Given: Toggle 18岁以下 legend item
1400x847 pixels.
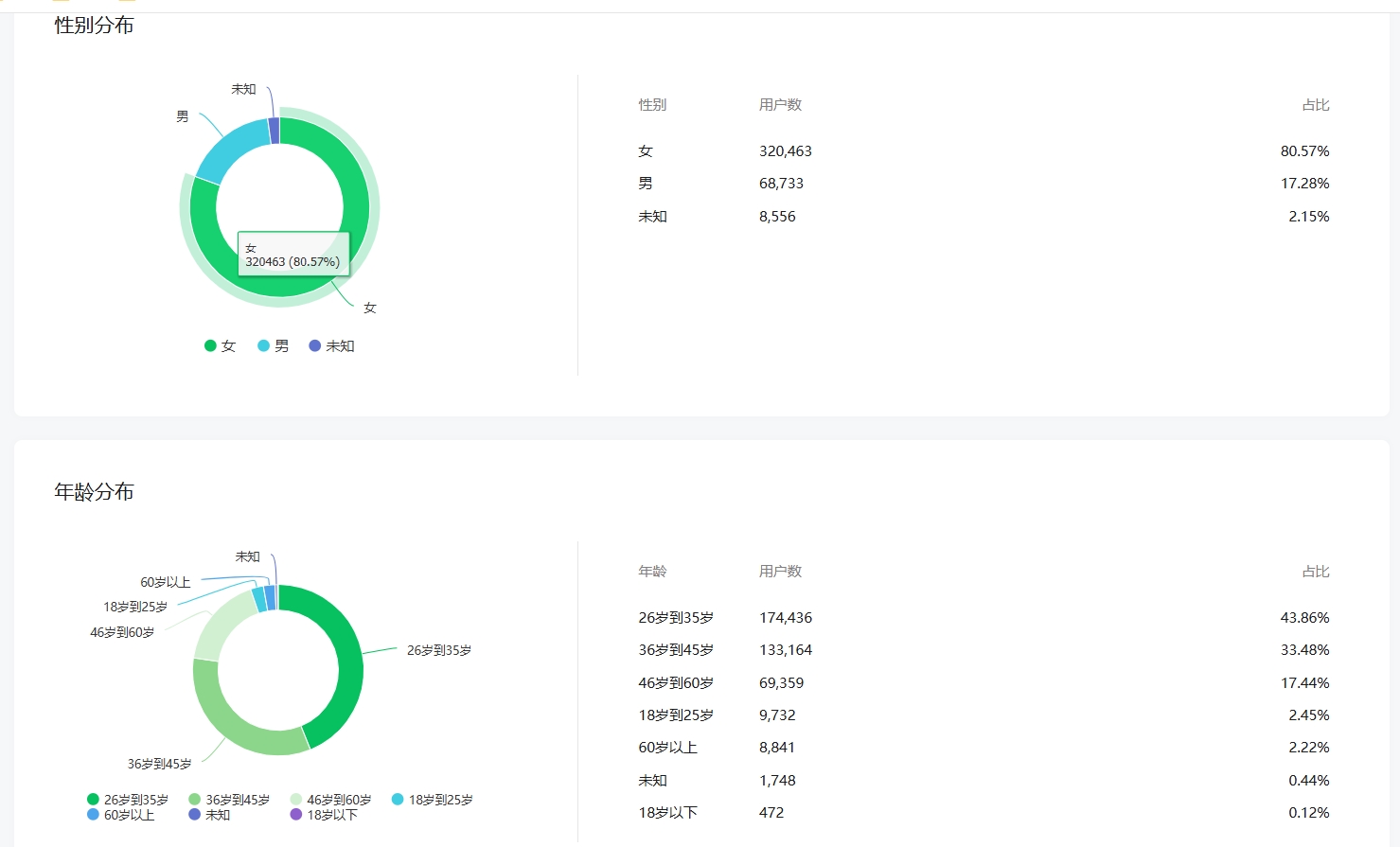Looking at the screenshot, I should pyautogui.click(x=324, y=815).
